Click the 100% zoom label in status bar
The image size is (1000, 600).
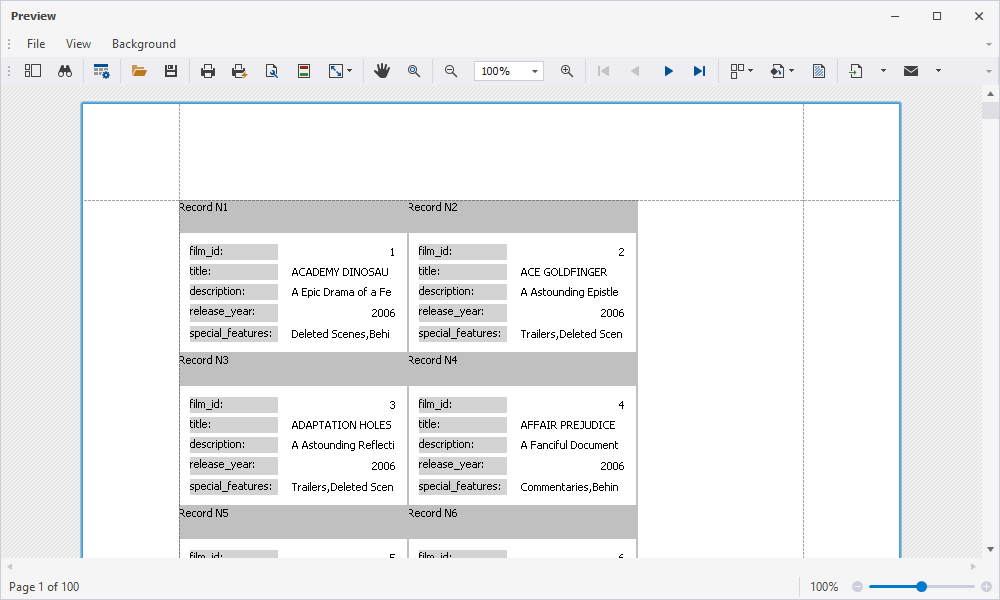click(x=824, y=587)
